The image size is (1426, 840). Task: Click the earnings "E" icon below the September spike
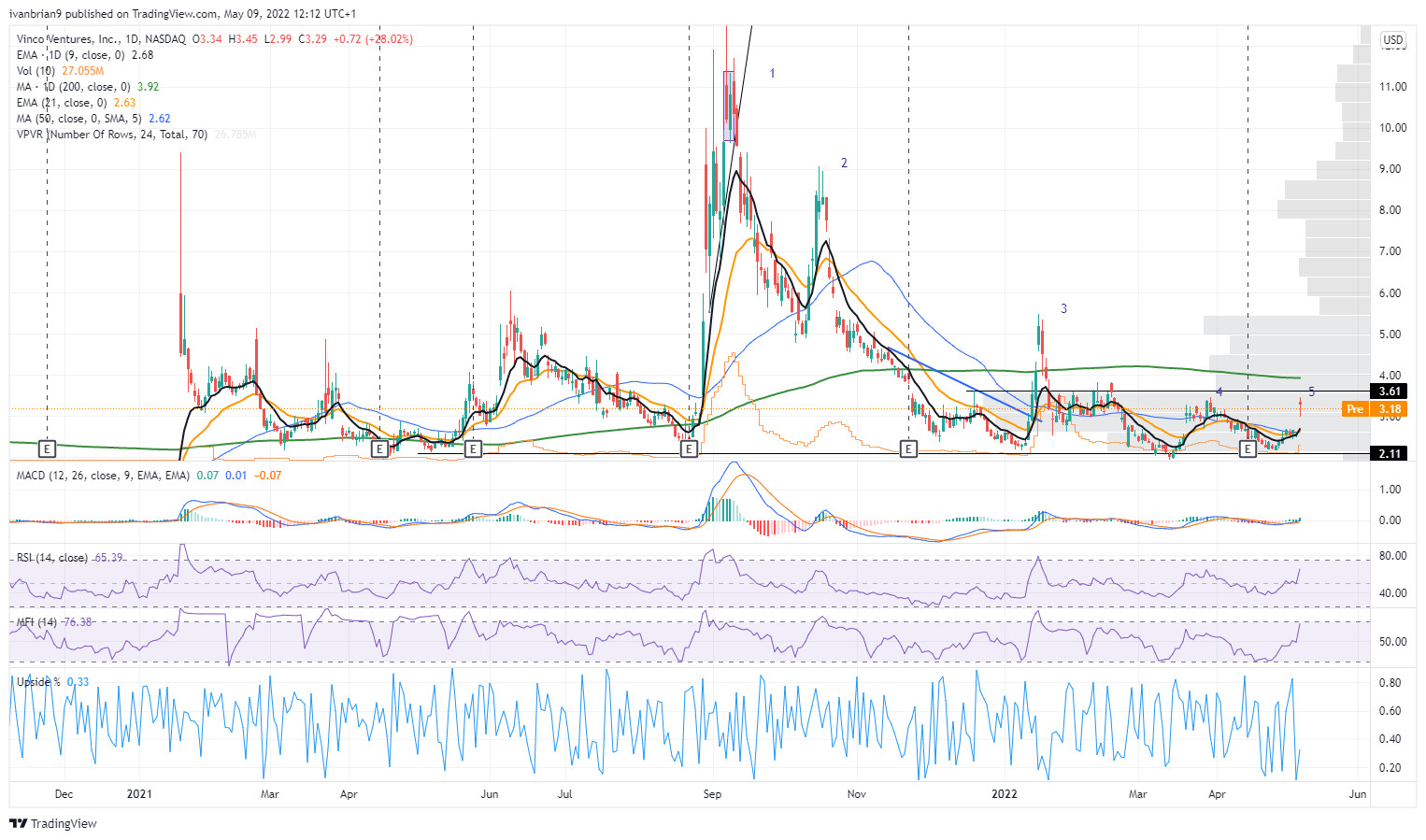click(690, 448)
